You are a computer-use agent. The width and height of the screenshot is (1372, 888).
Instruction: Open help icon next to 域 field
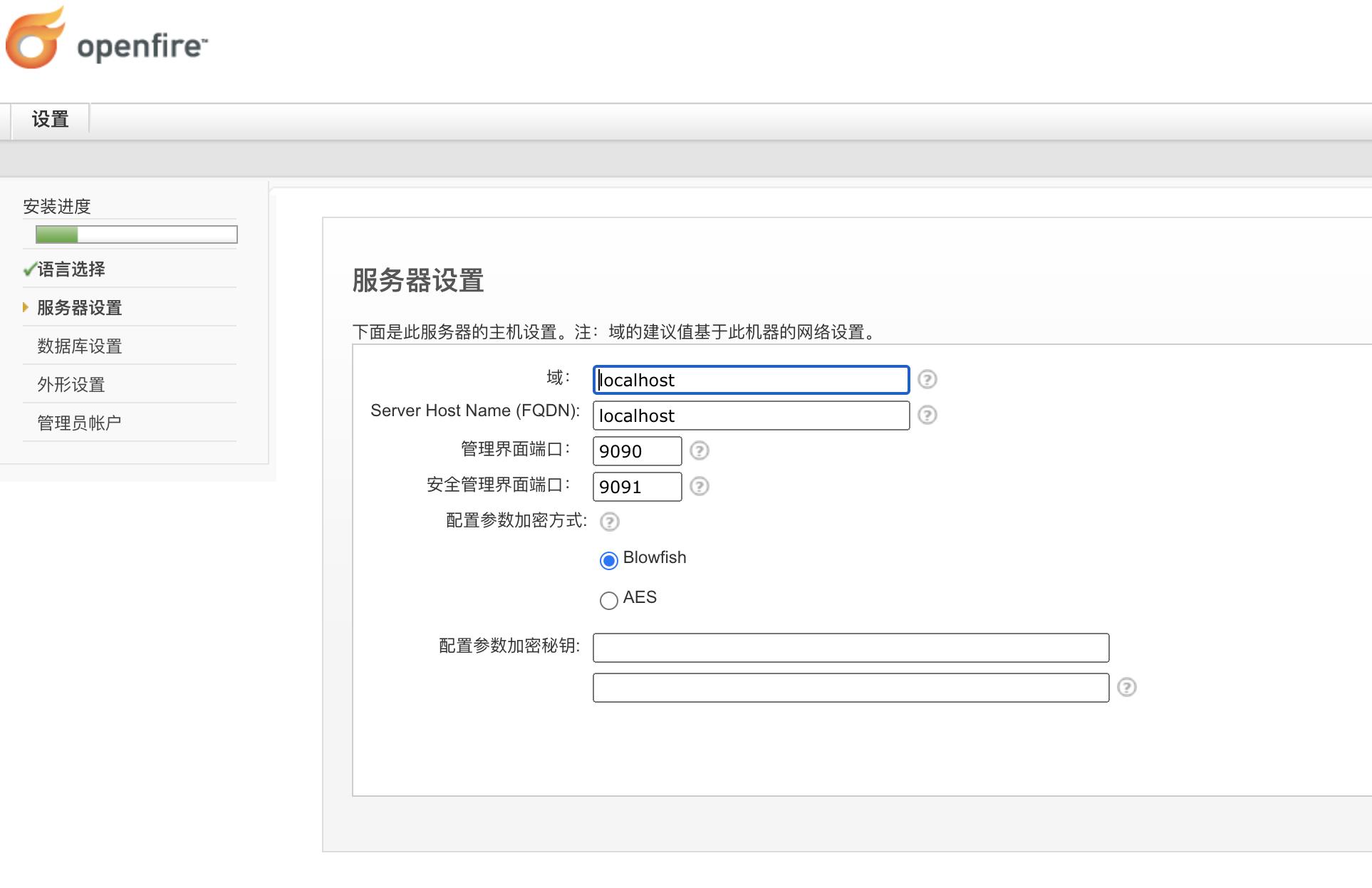tap(927, 379)
